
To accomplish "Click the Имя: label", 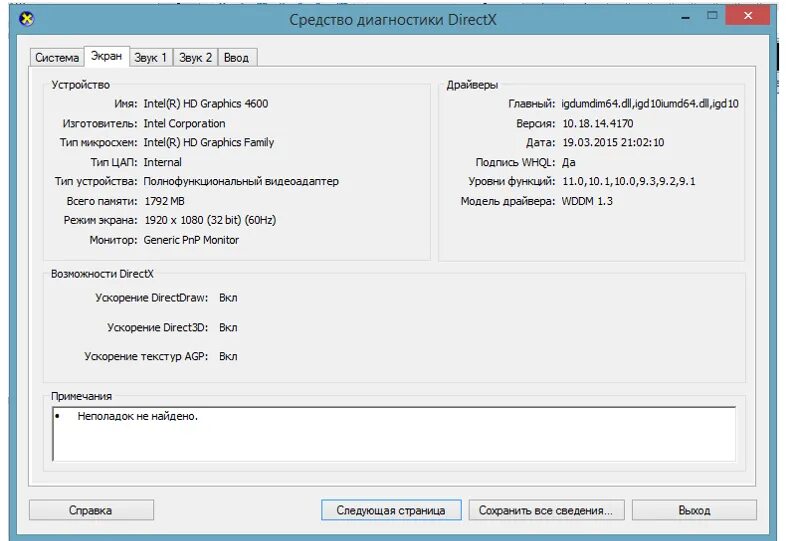I will pyautogui.click(x=126, y=104).
